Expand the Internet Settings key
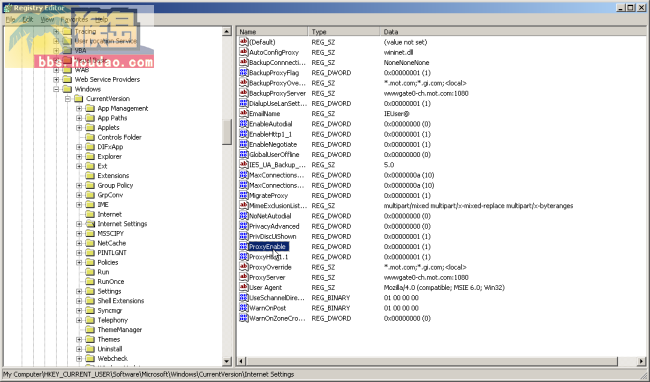Image resolution: width=650 pixels, height=382 pixels. pos(79,224)
